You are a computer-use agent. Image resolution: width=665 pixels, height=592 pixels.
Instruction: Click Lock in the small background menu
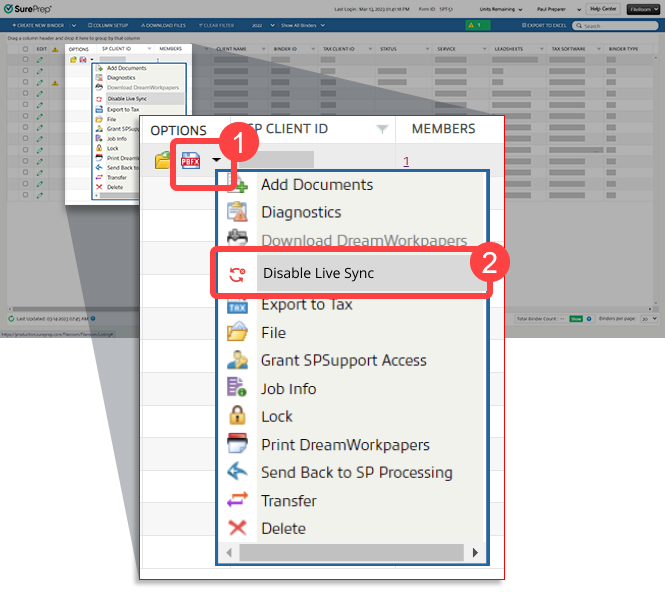[x=113, y=148]
